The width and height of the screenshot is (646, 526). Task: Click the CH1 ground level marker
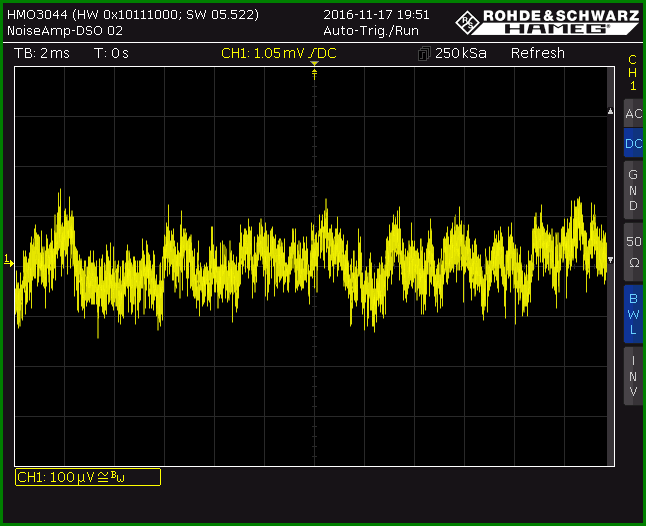click(9, 260)
